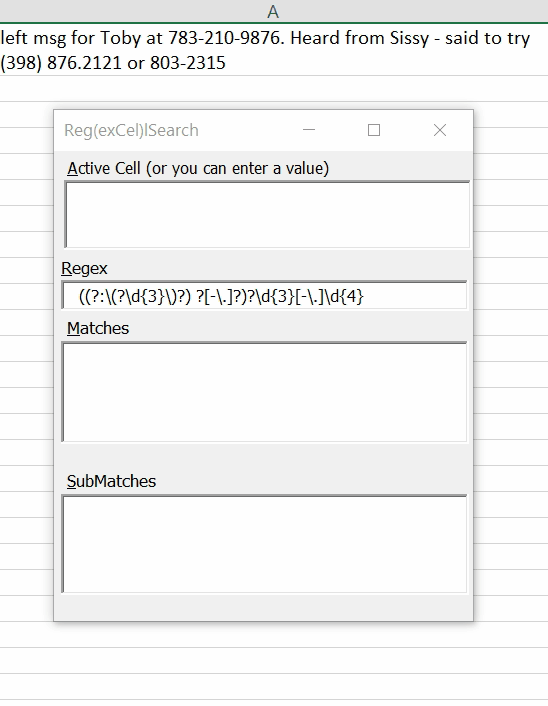Focus the Matches results box
This screenshot has height=706, width=548.
[x=264, y=392]
